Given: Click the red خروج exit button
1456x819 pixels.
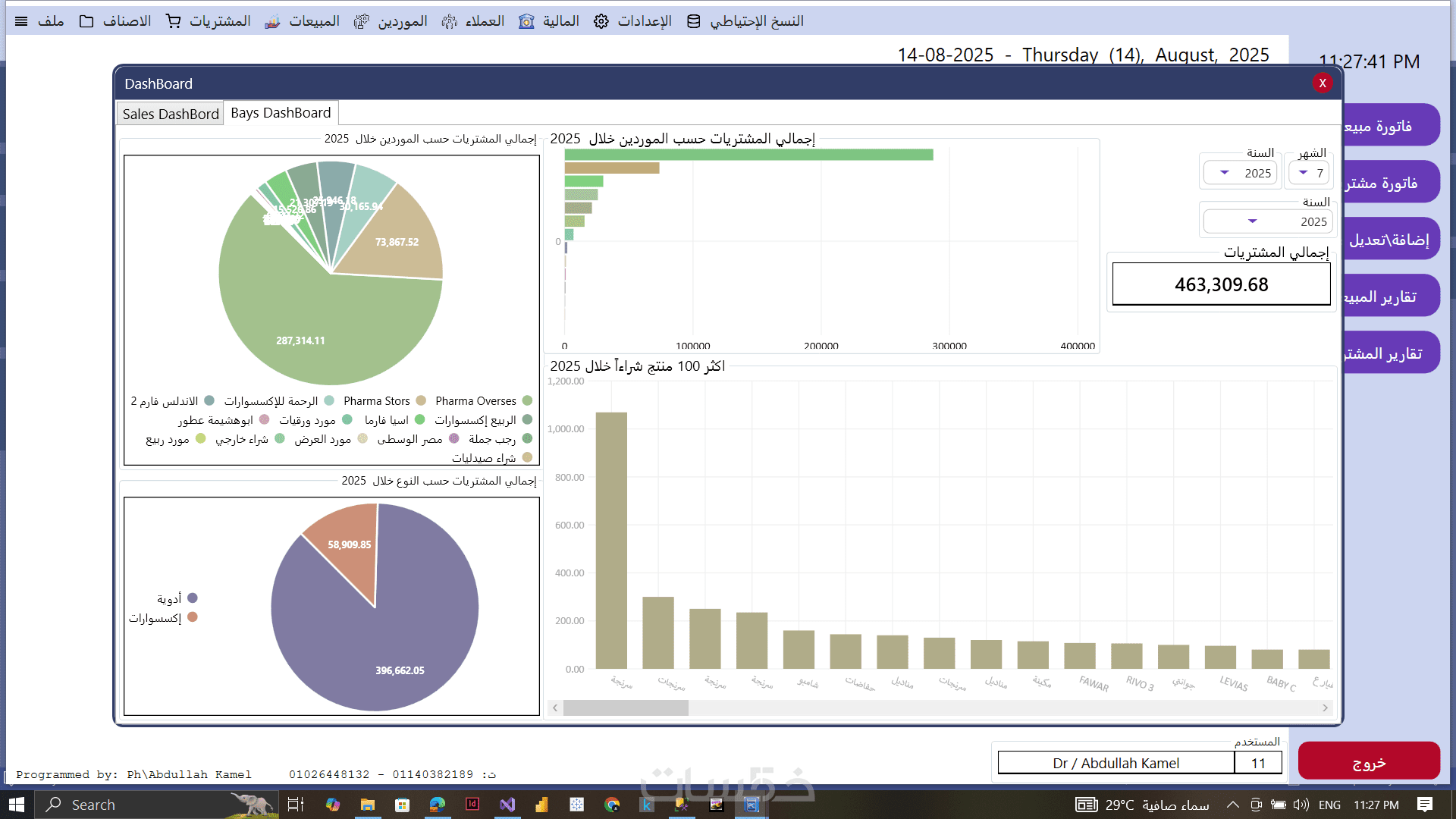Looking at the screenshot, I should tap(1368, 762).
